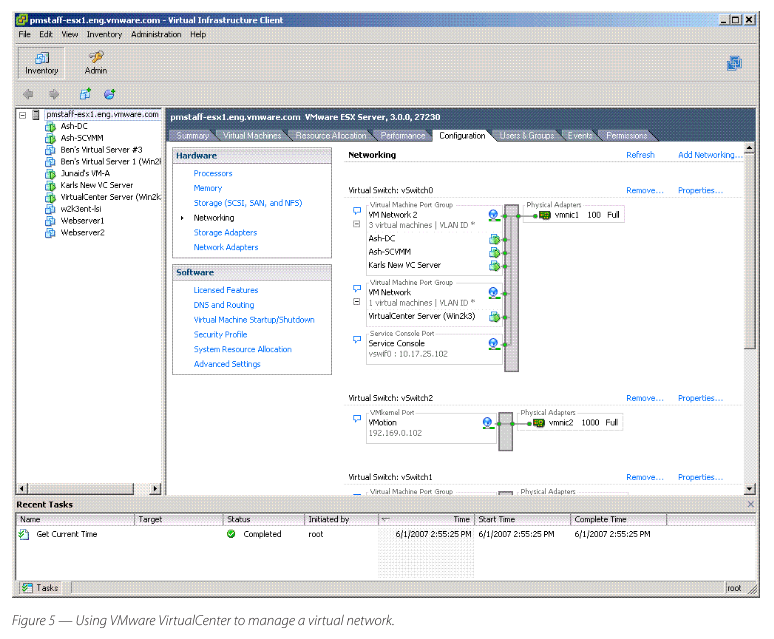
Task: Open the Network Adapters link
Action: click(226, 248)
